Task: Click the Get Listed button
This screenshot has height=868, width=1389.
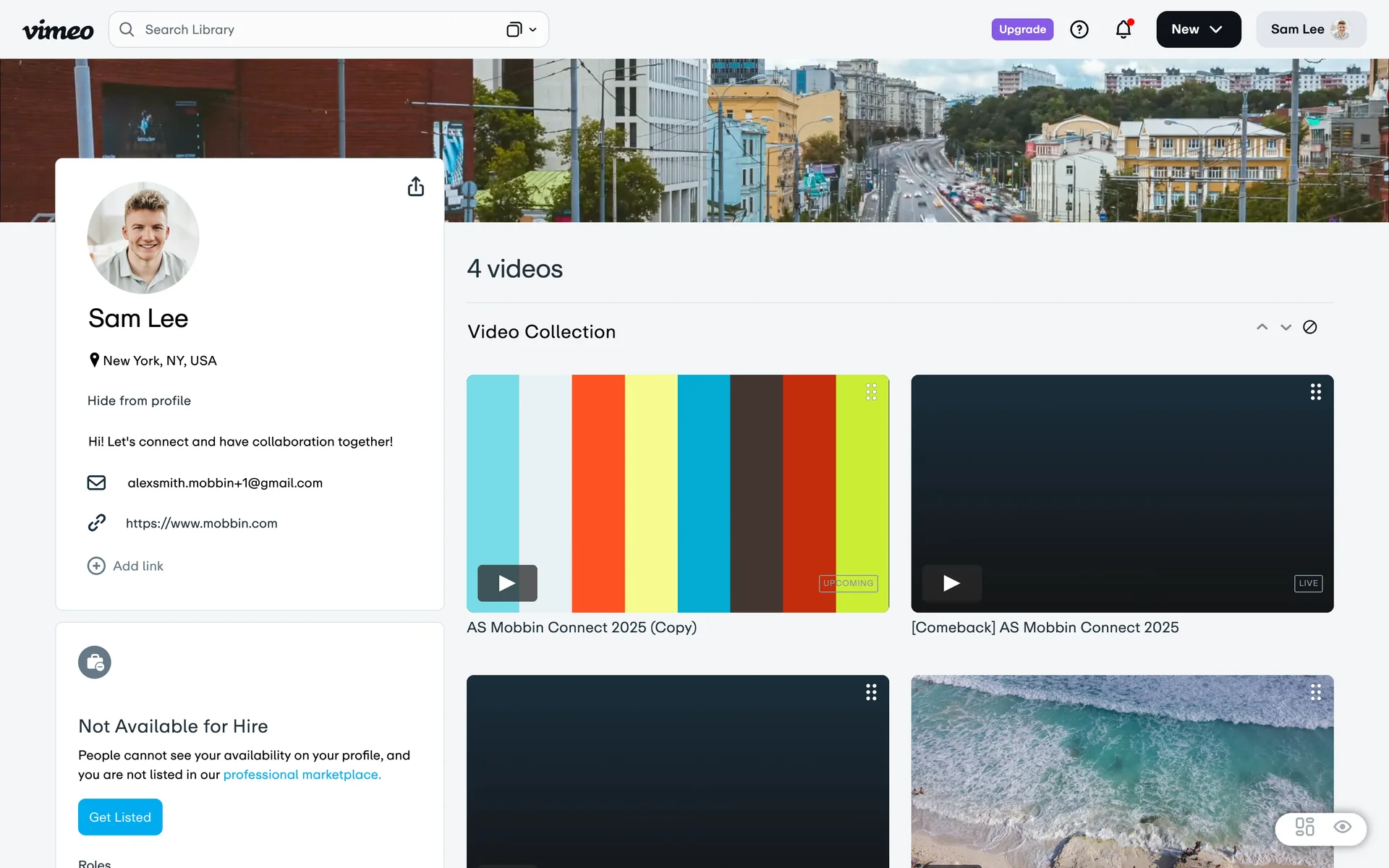Action: (120, 817)
